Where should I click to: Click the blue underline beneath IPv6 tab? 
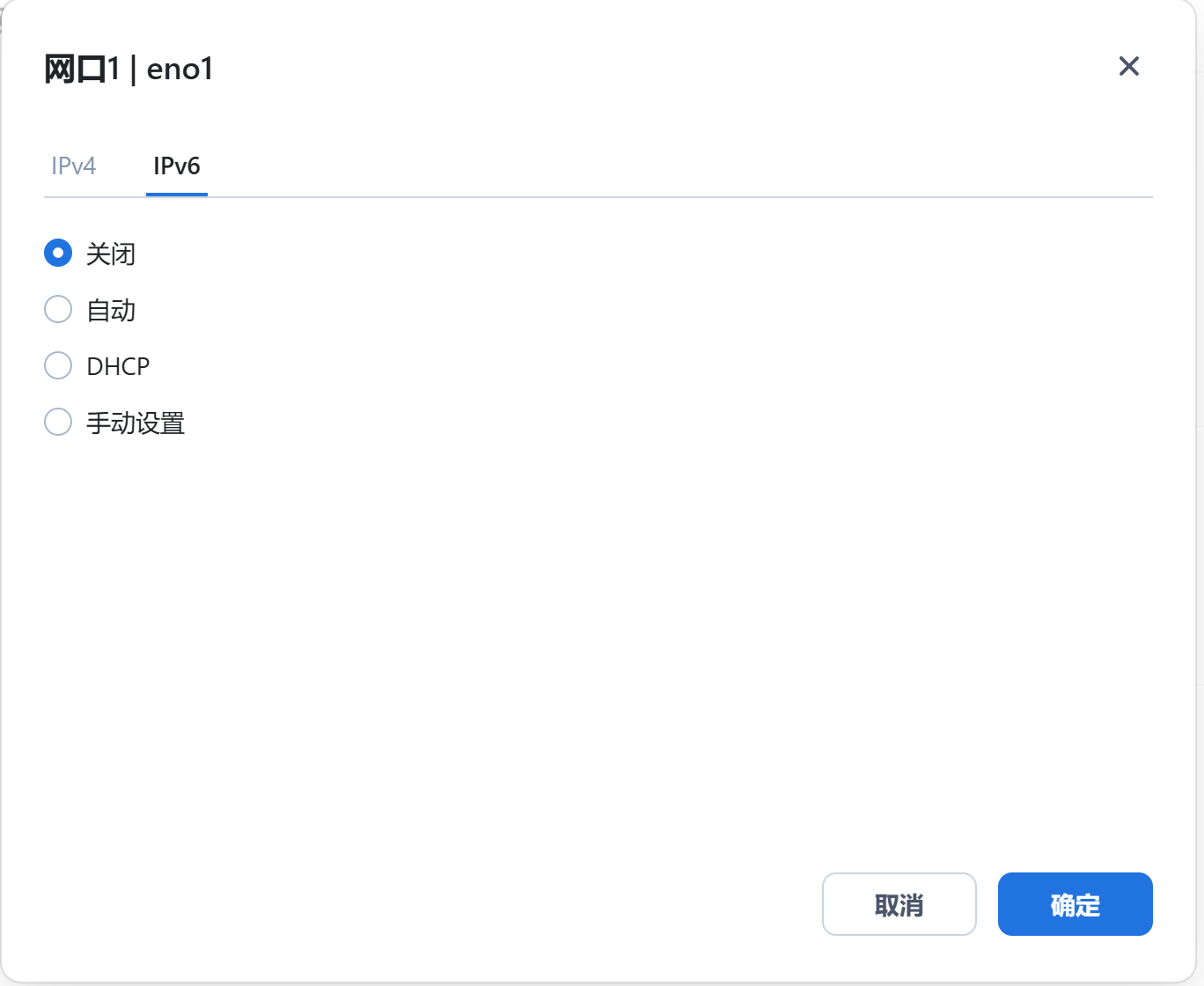point(177,195)
